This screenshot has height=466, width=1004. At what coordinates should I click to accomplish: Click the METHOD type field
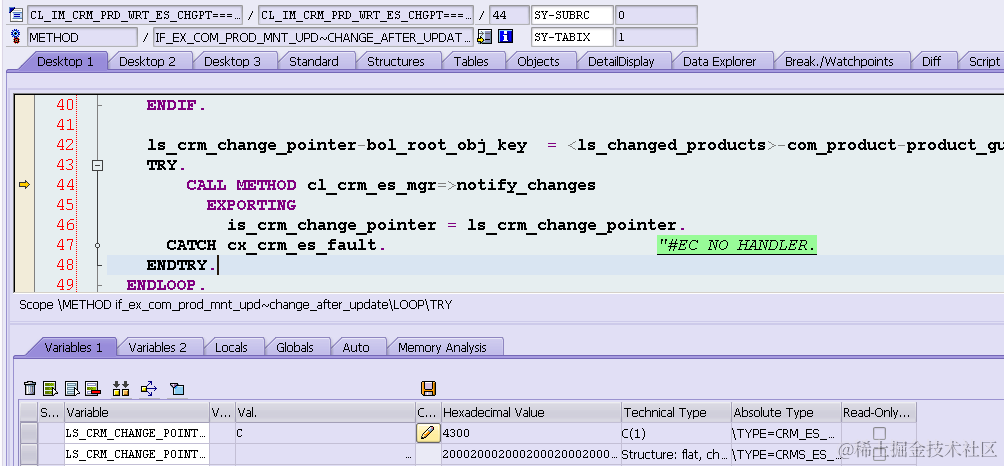point(82,37)
